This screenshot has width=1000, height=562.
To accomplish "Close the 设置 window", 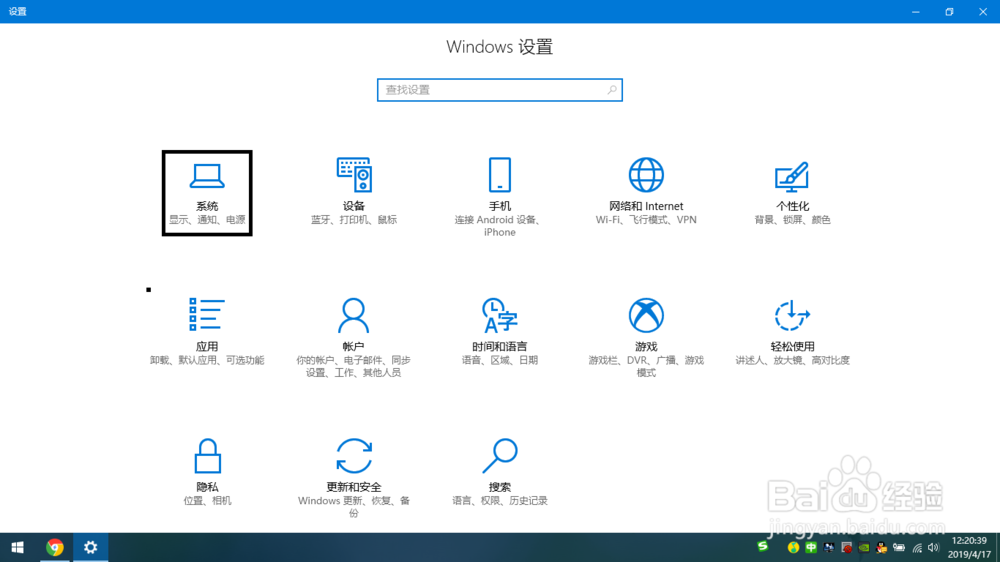I will tap(983, 11).
